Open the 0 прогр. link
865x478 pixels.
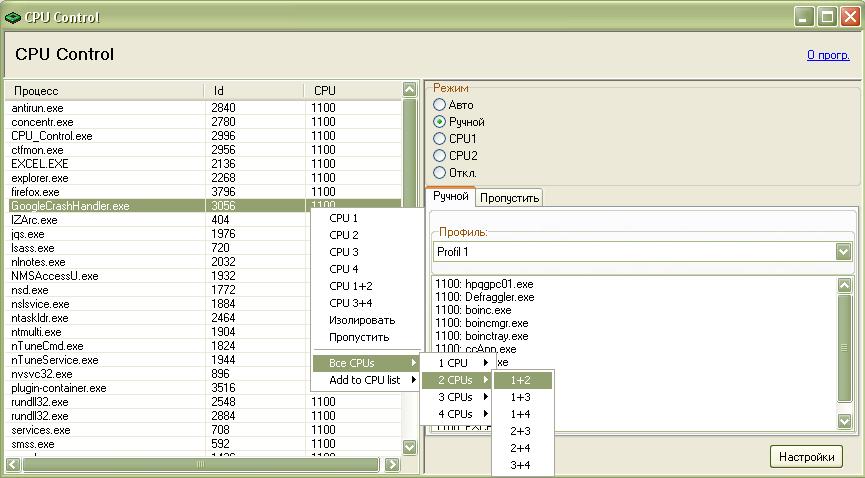828,55
